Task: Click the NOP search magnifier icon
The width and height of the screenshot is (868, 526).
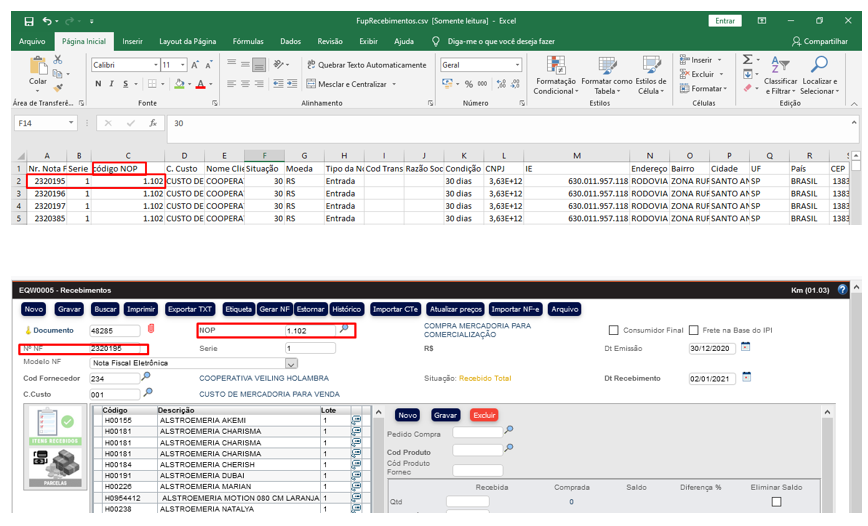Action: coord(343,329)
